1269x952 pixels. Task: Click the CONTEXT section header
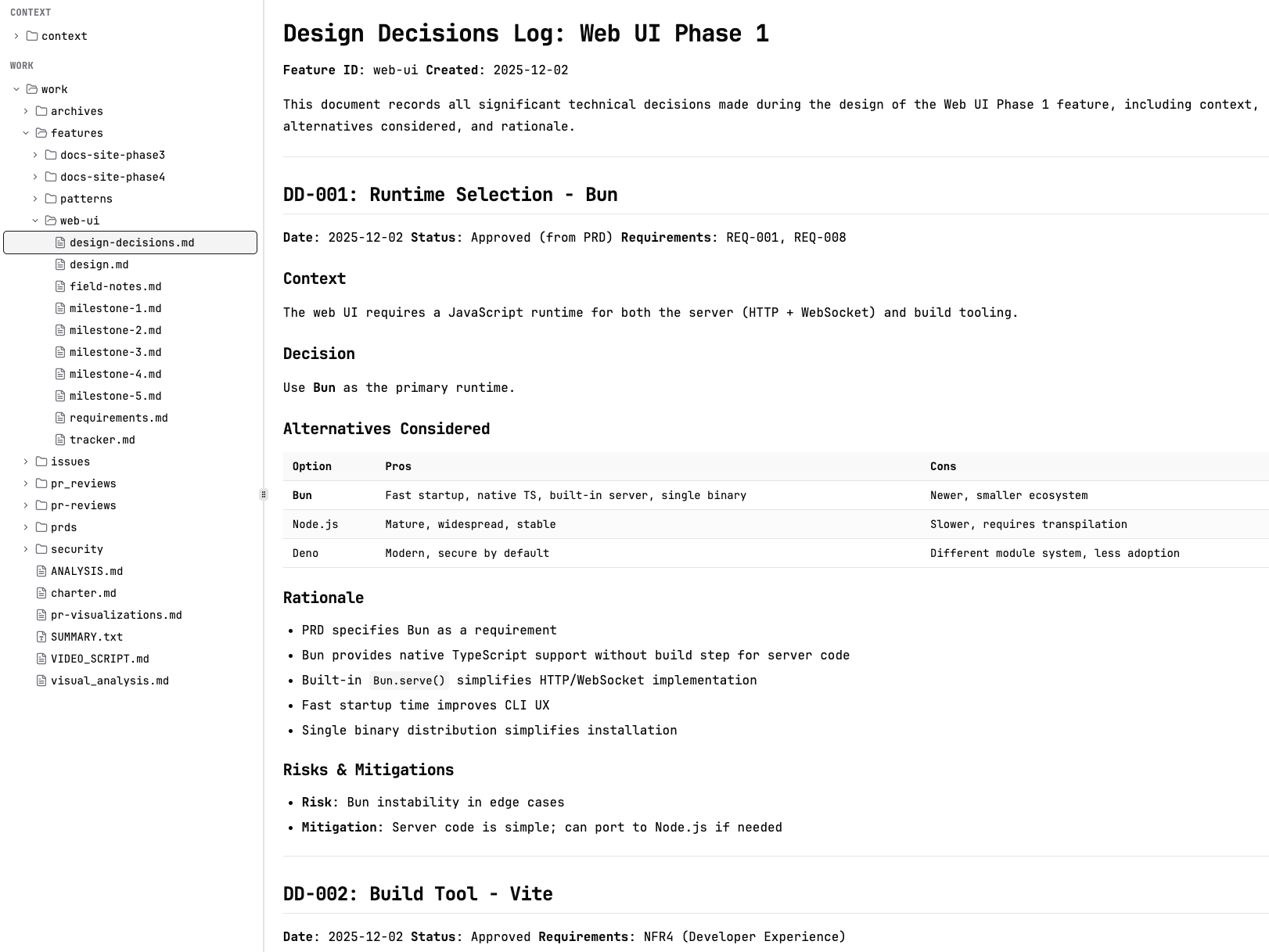click(30, 12)
